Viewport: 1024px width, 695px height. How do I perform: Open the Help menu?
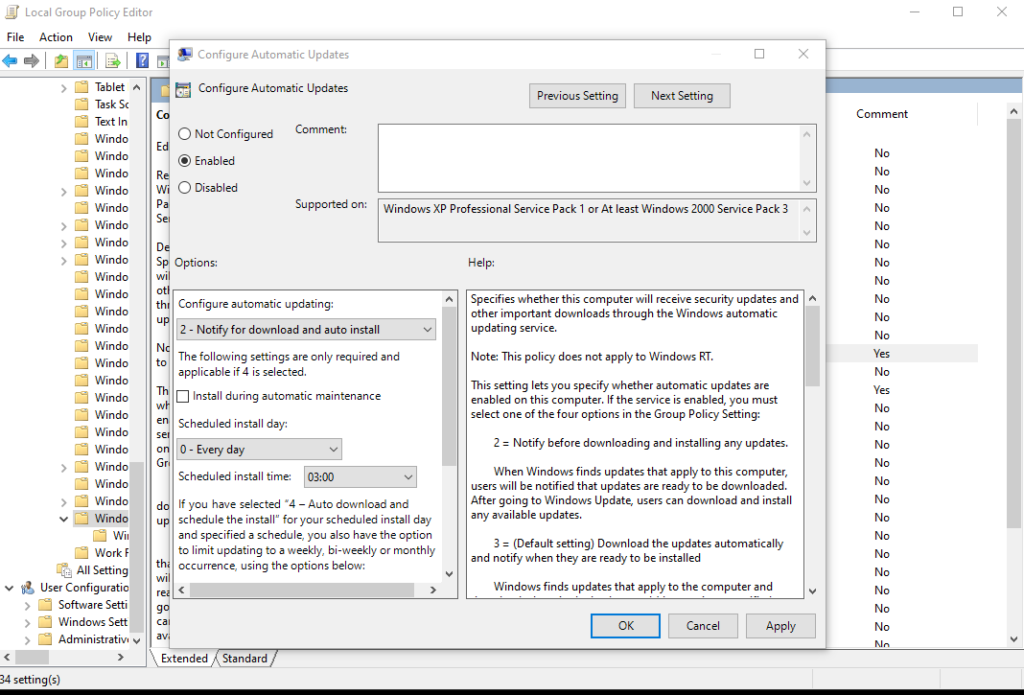tap(139, 37)
